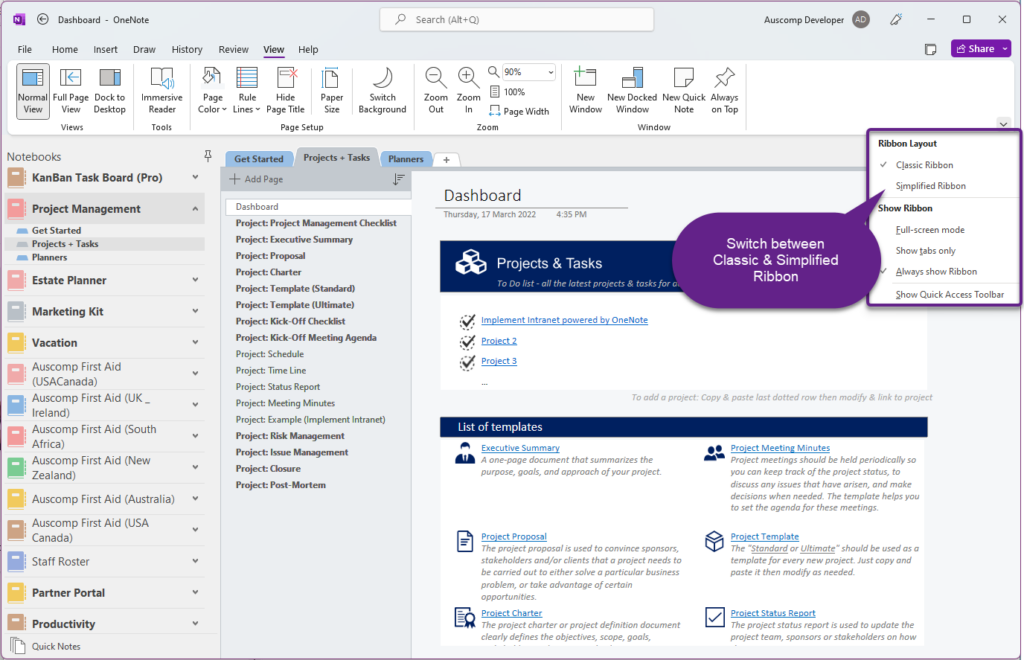Open the Page Color dropdown

click(x=210, y=88)
